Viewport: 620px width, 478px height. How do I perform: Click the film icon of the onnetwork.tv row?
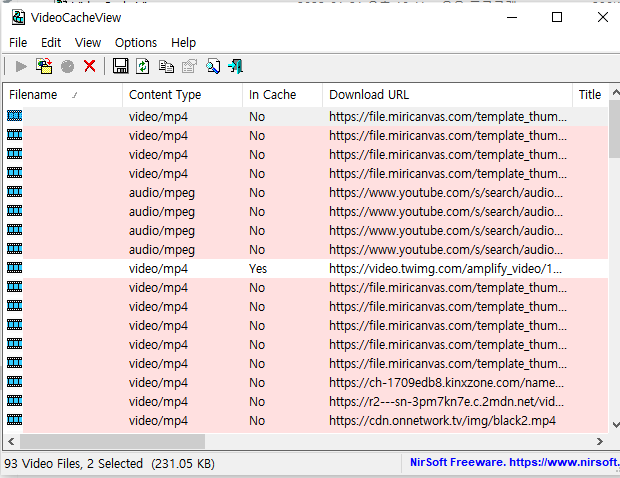[15, 420]
